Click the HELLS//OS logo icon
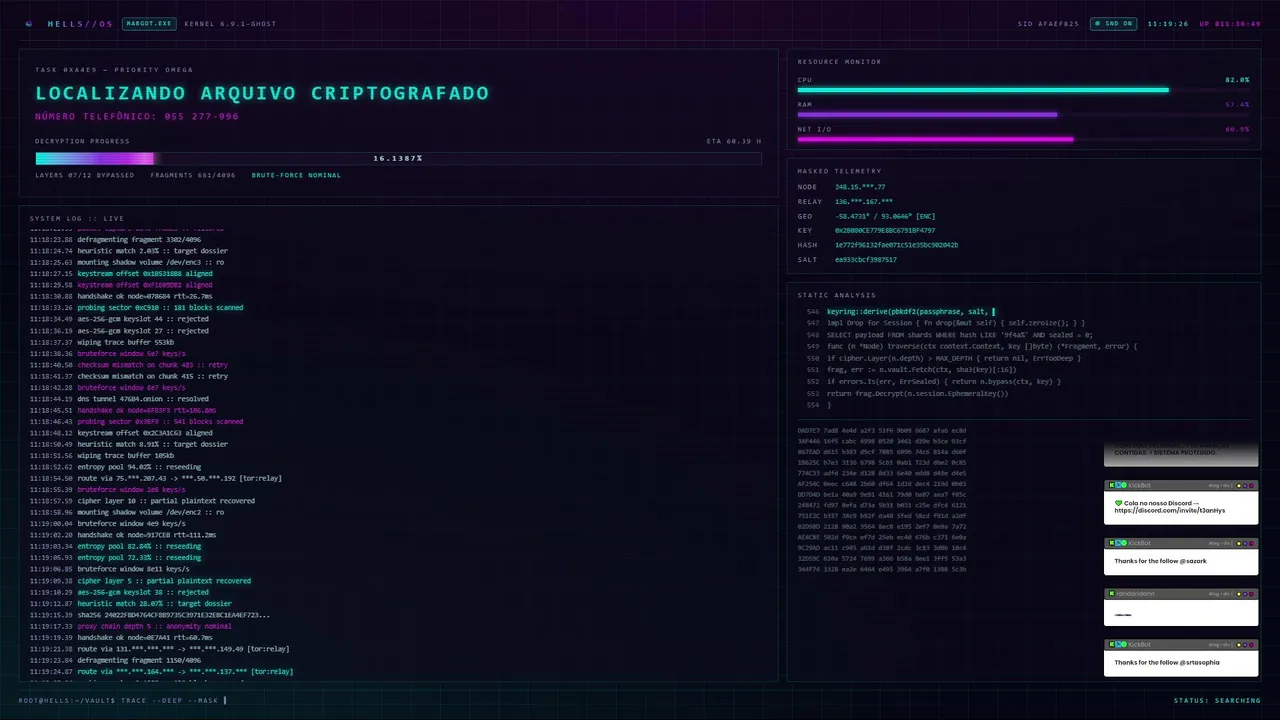 [29, 23]
